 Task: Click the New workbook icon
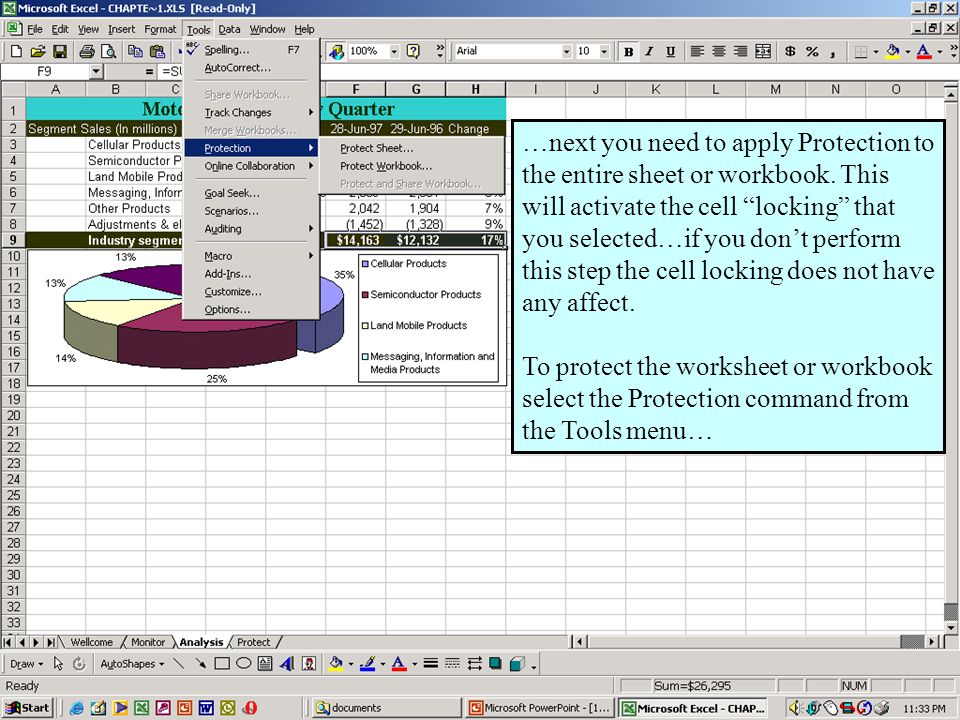tap(16, 51)
